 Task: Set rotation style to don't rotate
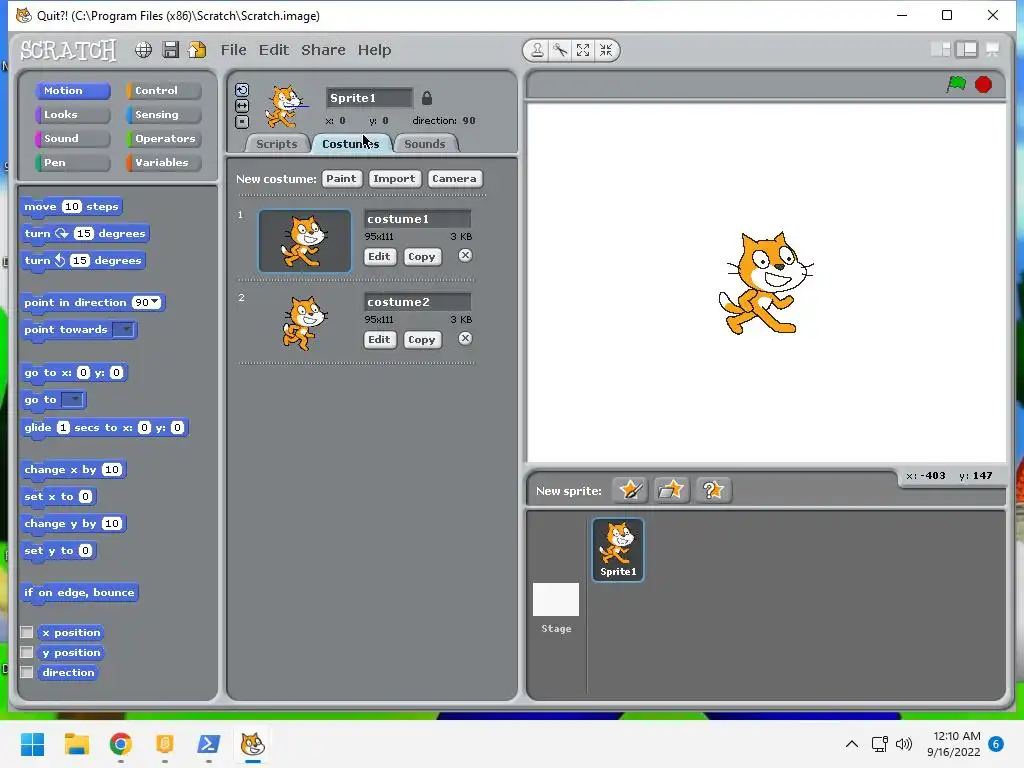coord(242,121)
